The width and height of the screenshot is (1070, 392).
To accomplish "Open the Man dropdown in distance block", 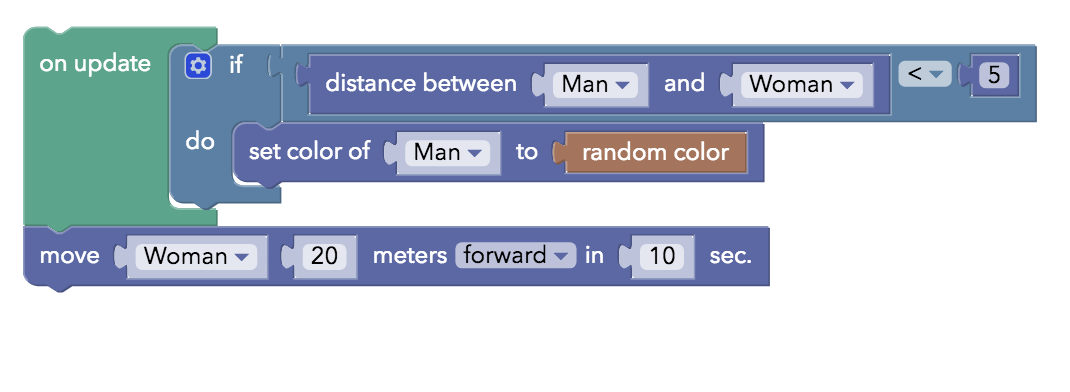I will 595,85.
